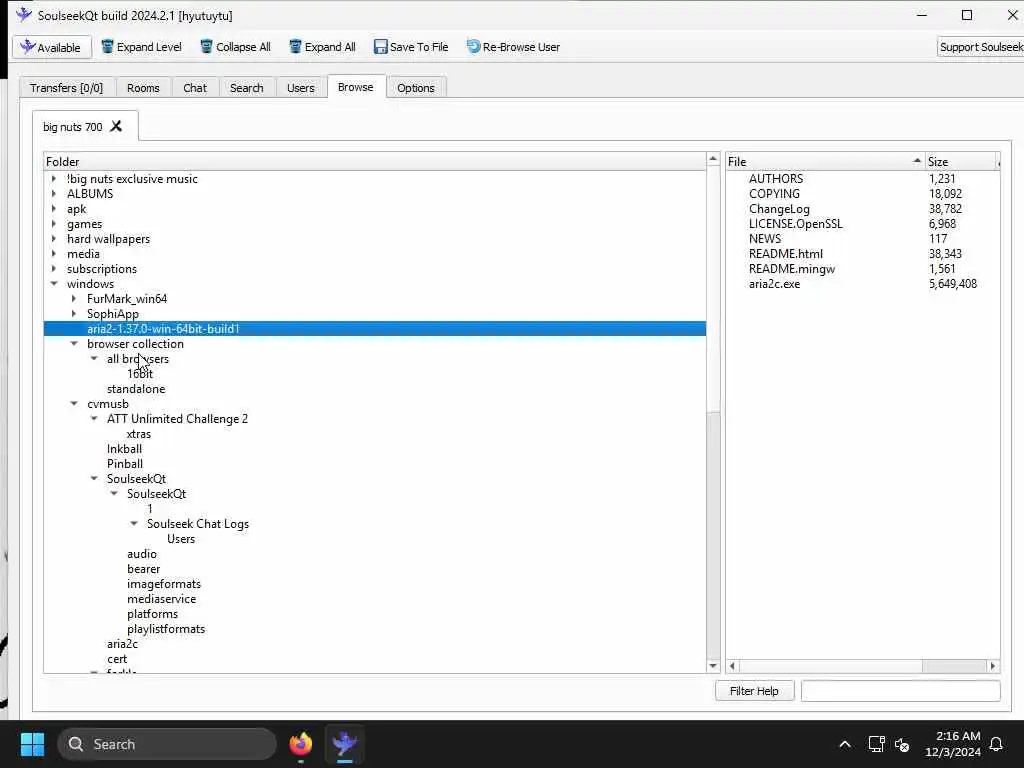Click the Filter Help button
The width and height of the screenshot is (1024, 768).
[754, 691]
